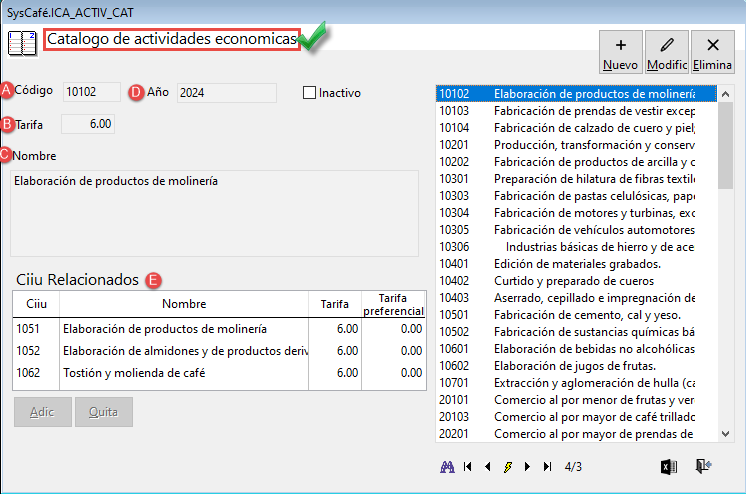Go to next record arrow
Image resolution: width=746 pixels, height=494 pixels.
click(x=527, y=467)
